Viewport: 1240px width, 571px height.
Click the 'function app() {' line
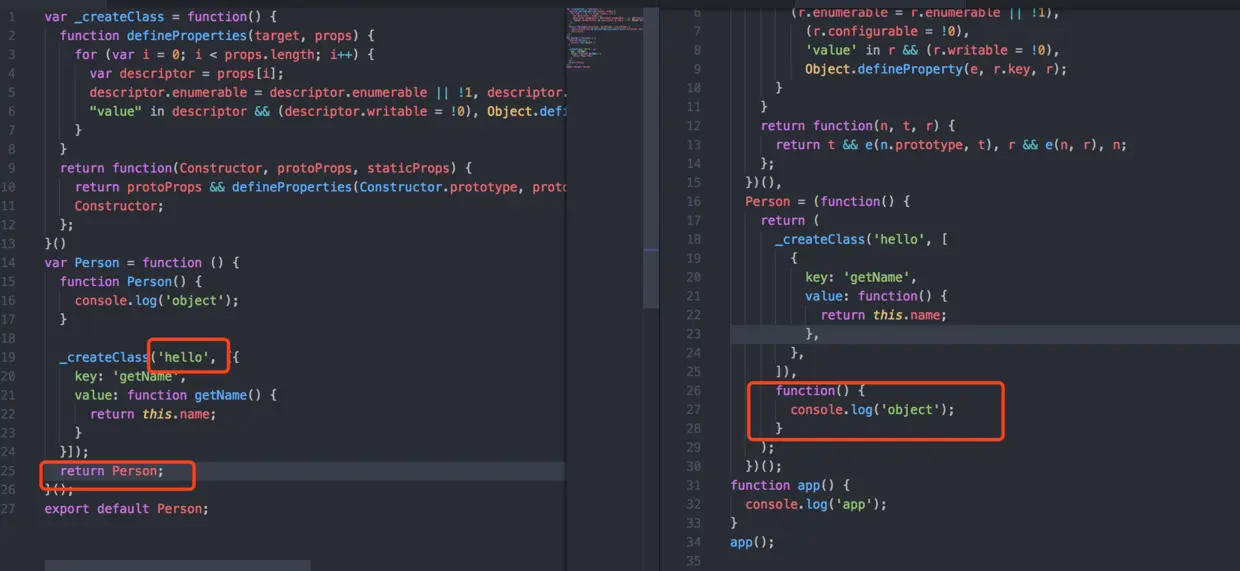point(790,486)
